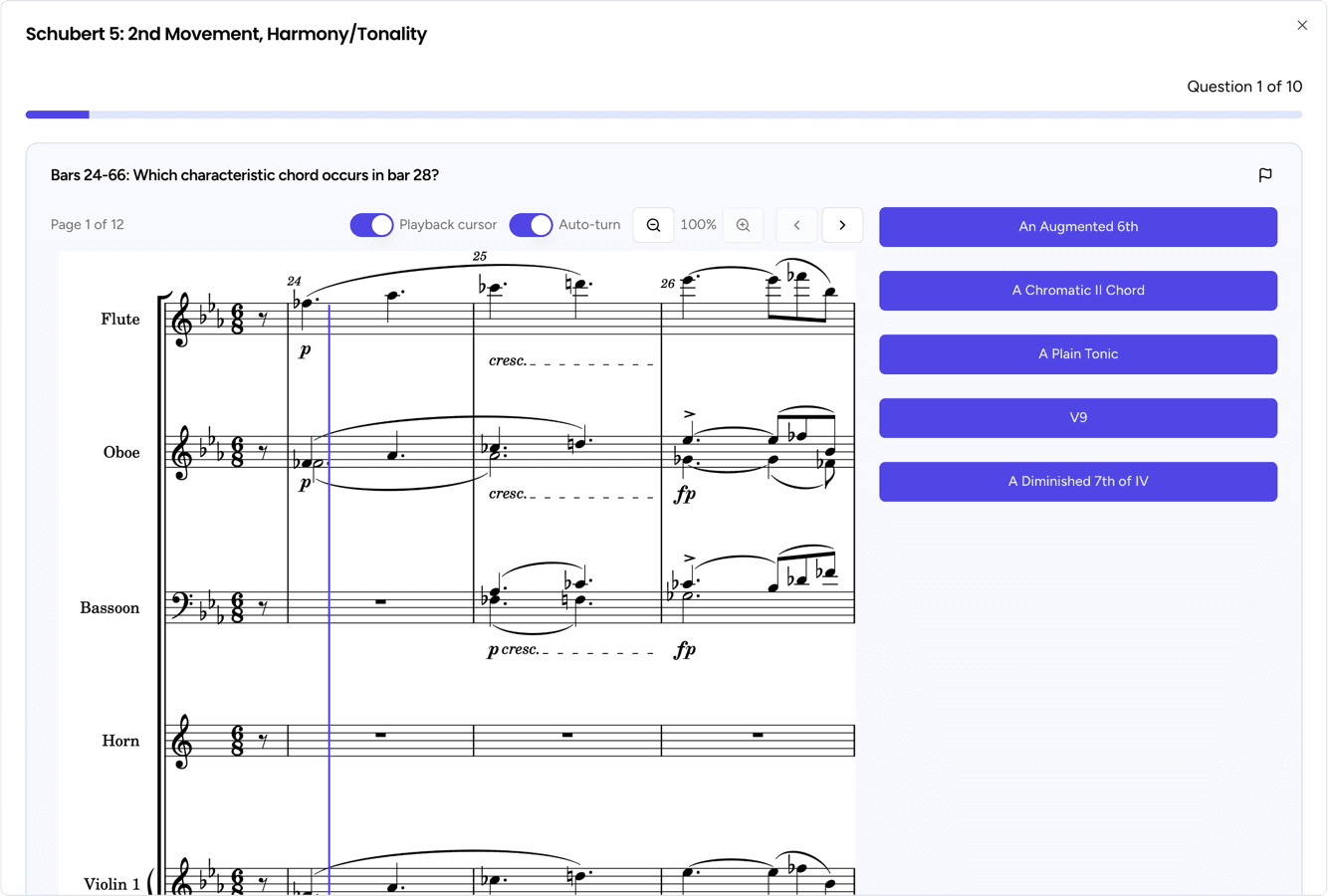Screen dimensions: 1328x896
Task: Click bar number 25 in the flute staff
Action: pyautogui.click(x=480, y=257)
